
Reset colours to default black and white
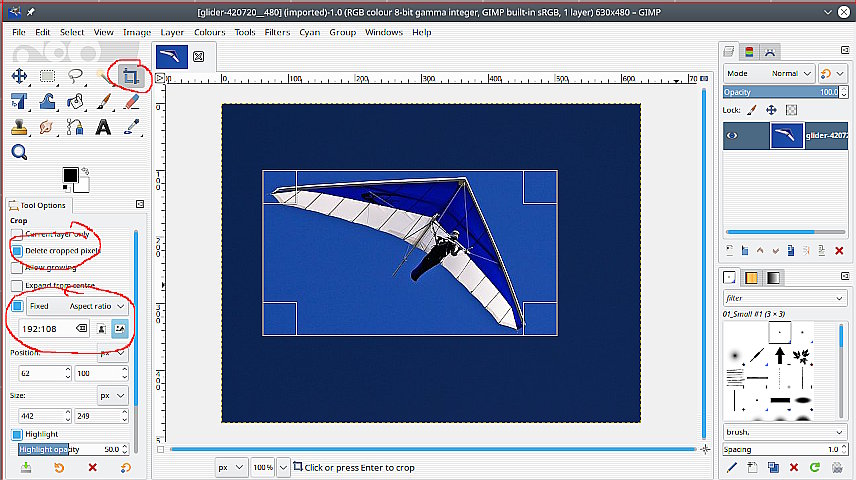(66, 188)
